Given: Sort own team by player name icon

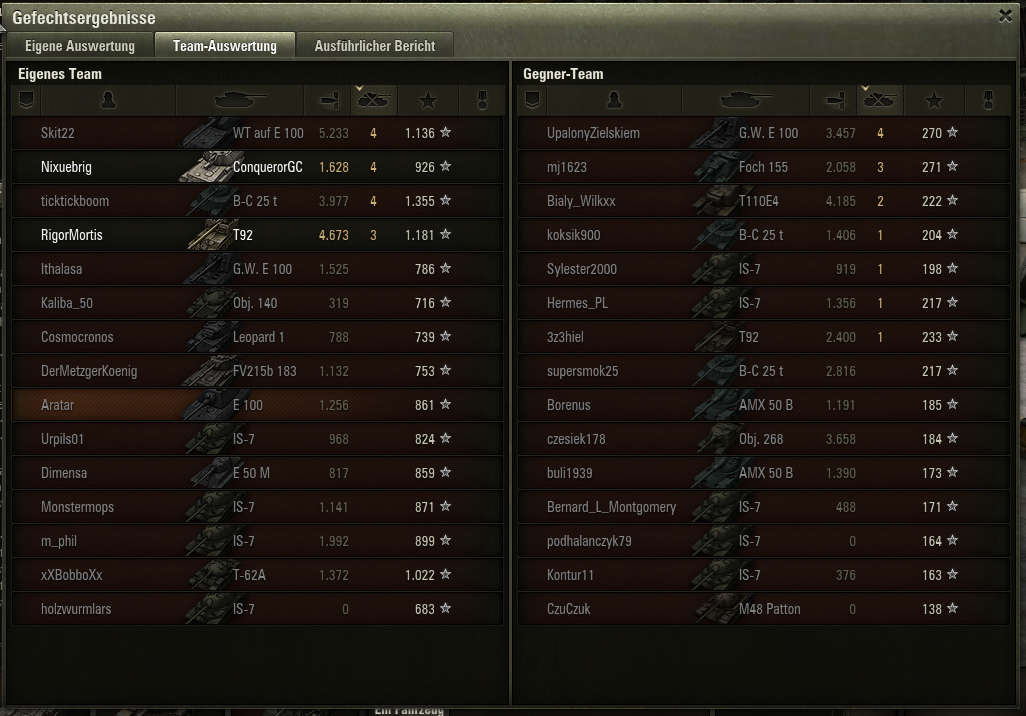Looking at the screenshot, I should click(x=109, y=100).
